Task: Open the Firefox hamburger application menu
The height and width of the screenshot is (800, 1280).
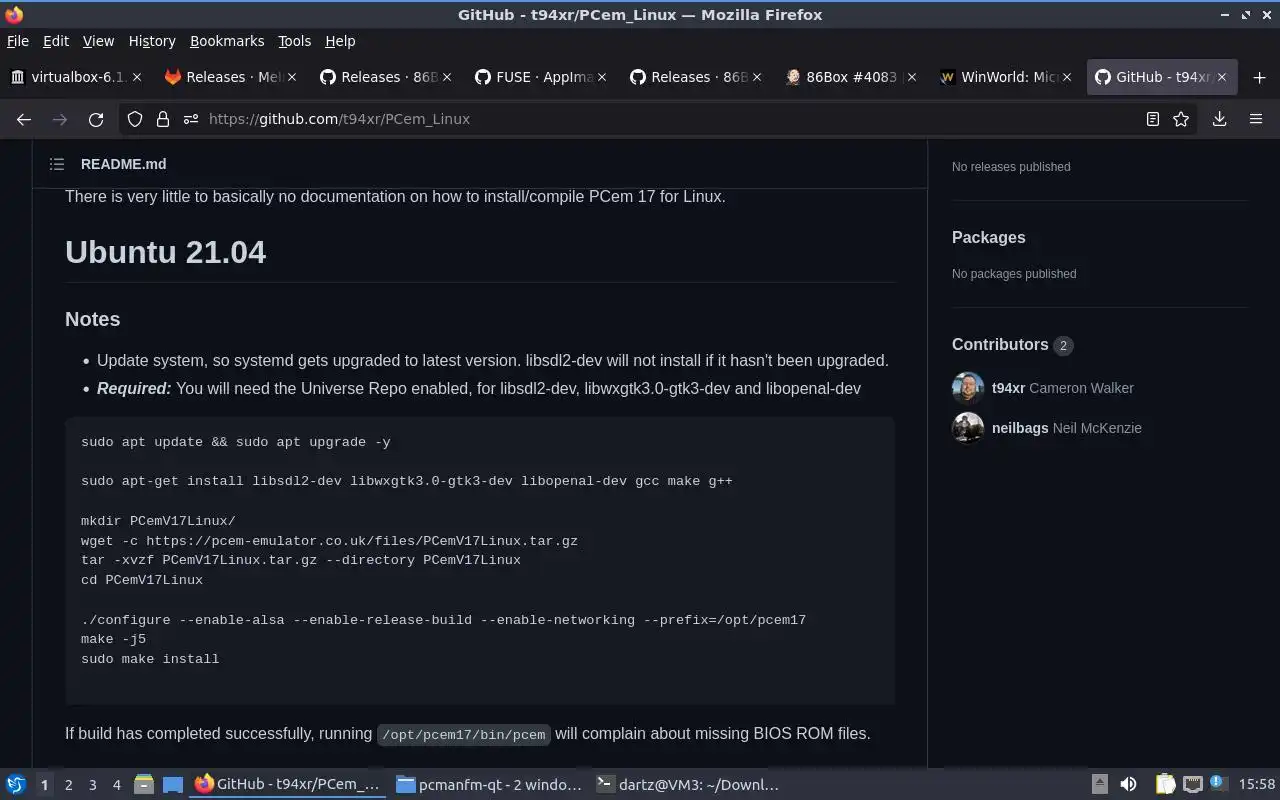Action: tap(1256, 119)
